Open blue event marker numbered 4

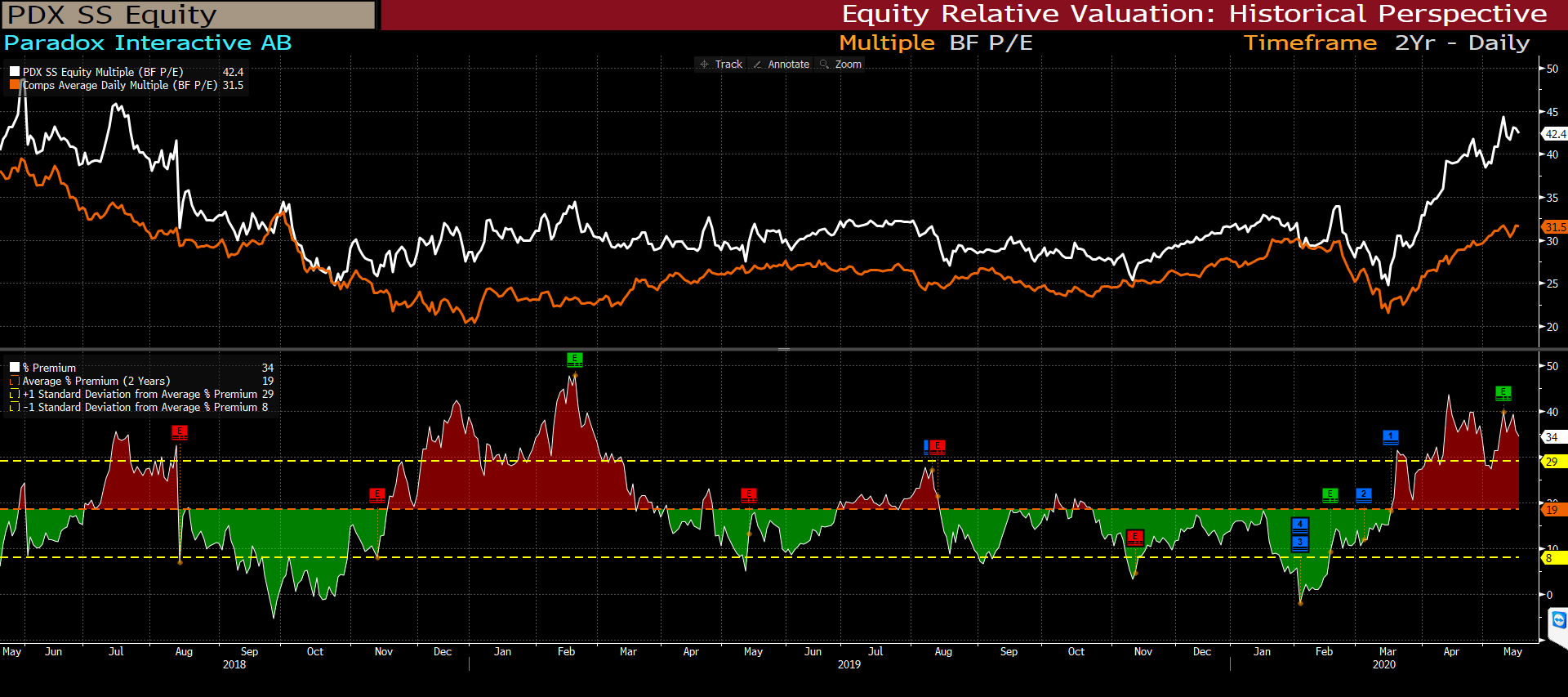click(x=1299, y=525)
